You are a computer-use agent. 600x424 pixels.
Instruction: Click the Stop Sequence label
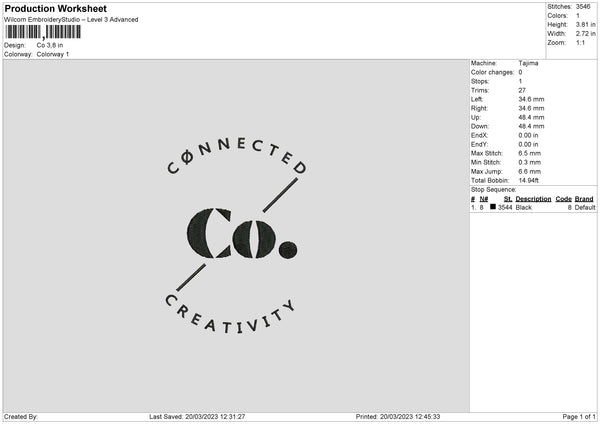494,190
